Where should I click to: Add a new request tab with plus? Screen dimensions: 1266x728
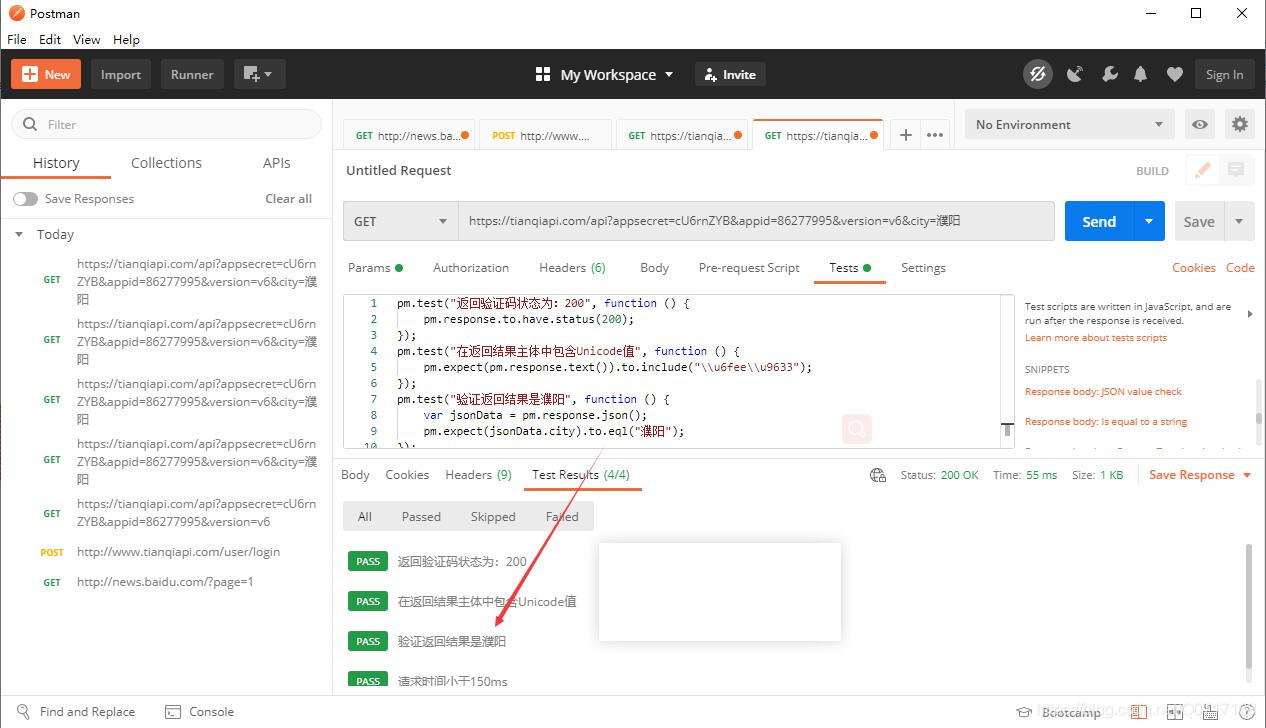[905, 135]
